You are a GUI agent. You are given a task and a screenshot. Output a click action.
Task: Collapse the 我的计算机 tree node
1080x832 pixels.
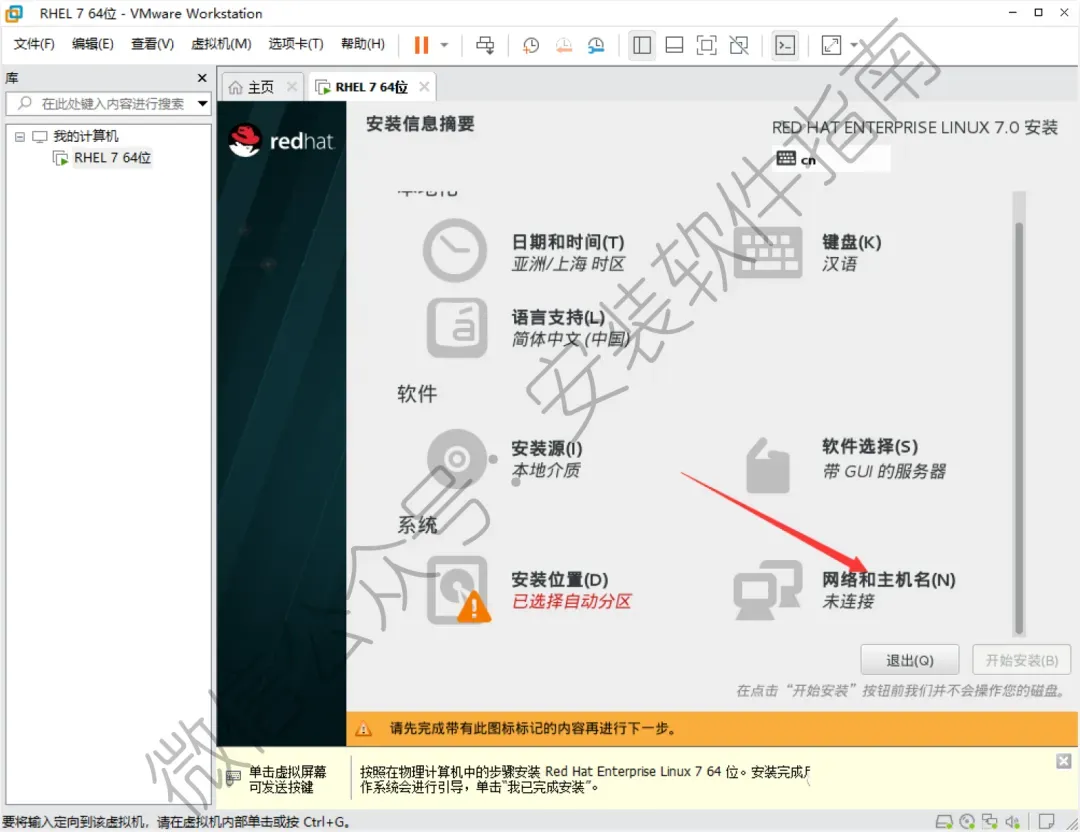point(20,136)
